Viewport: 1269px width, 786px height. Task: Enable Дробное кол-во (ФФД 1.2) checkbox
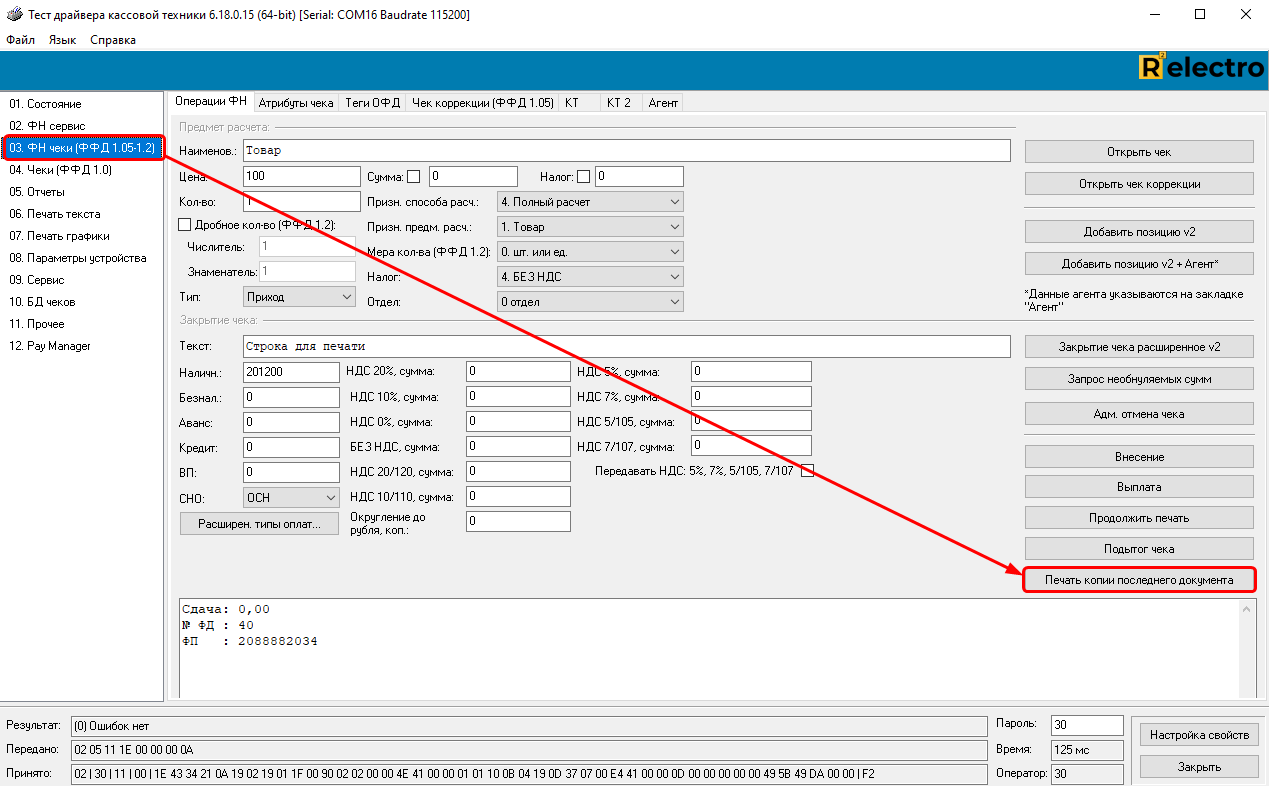[184, 225]
